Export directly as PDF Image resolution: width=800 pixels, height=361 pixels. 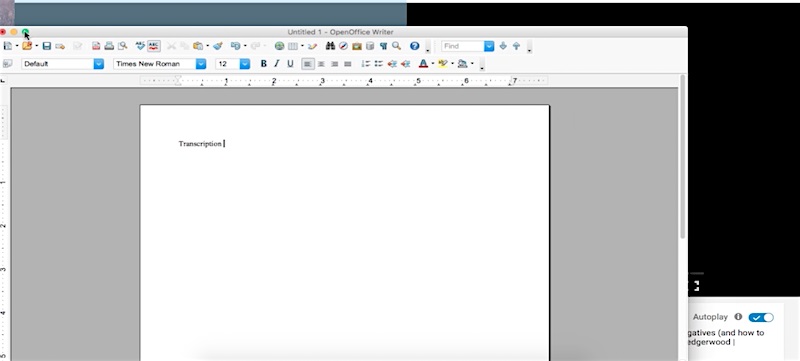coord(96,46)
